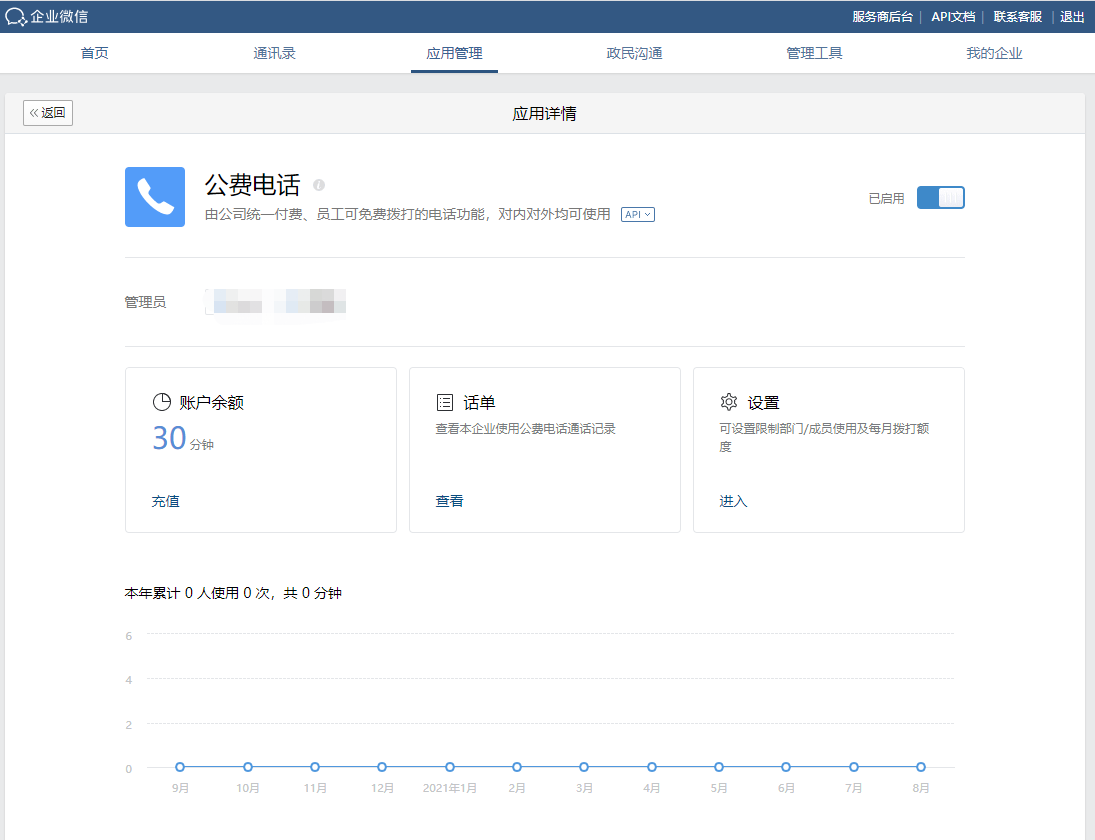Click the 2021年1月 chart data point

[450, 767]
